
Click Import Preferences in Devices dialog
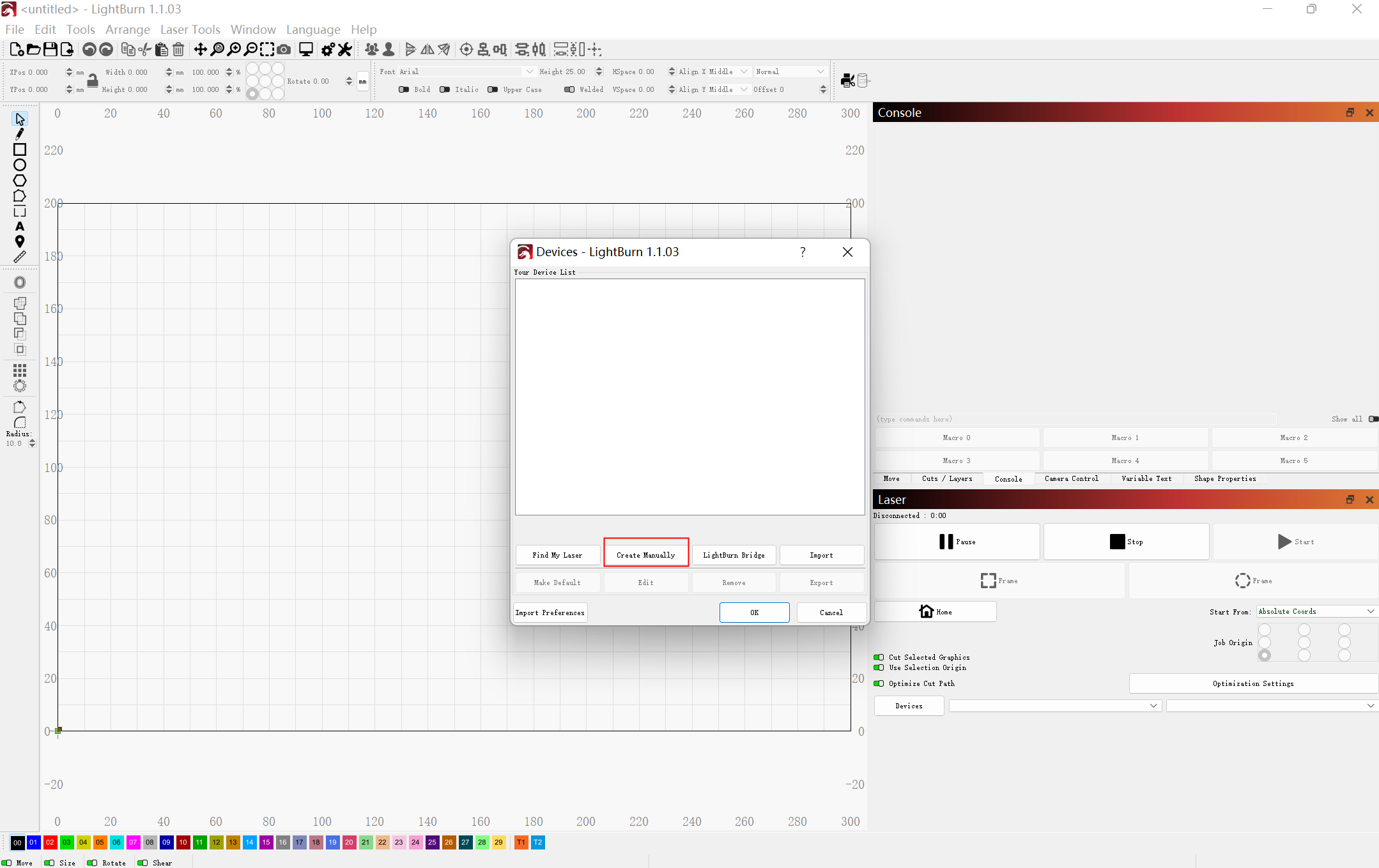pyautogui.click(x=550, y=613)
